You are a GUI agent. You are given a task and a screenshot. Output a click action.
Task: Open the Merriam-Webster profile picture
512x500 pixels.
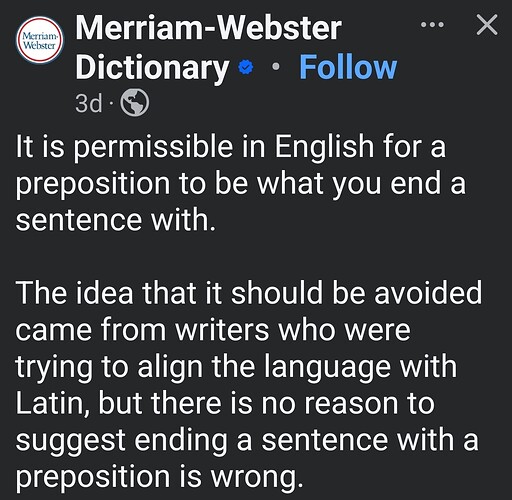(x=40, y=40)
